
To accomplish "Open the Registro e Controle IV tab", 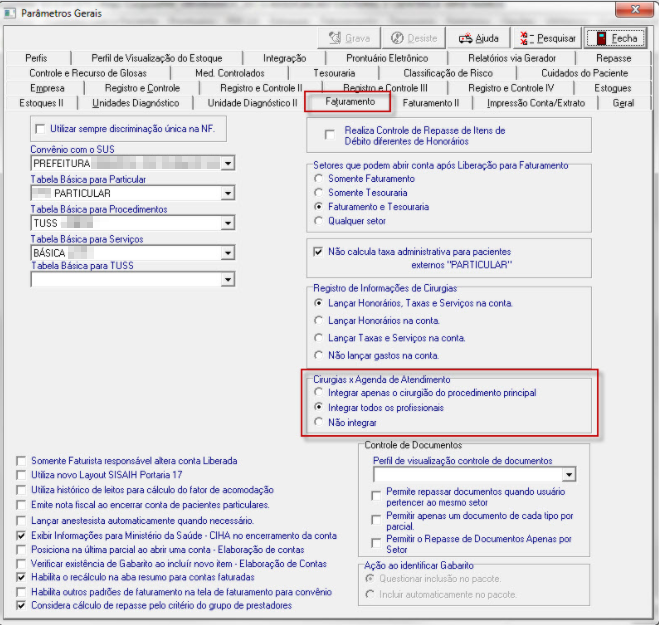I will tap(511, 88).
